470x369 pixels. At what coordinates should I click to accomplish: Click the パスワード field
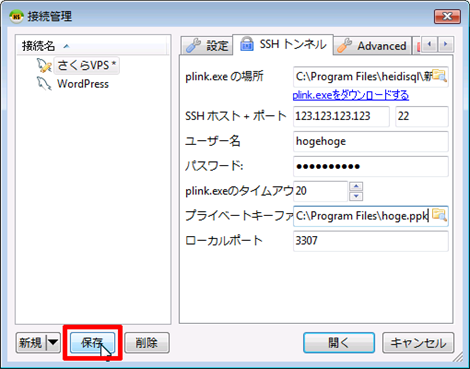click(x=371, y=166)
